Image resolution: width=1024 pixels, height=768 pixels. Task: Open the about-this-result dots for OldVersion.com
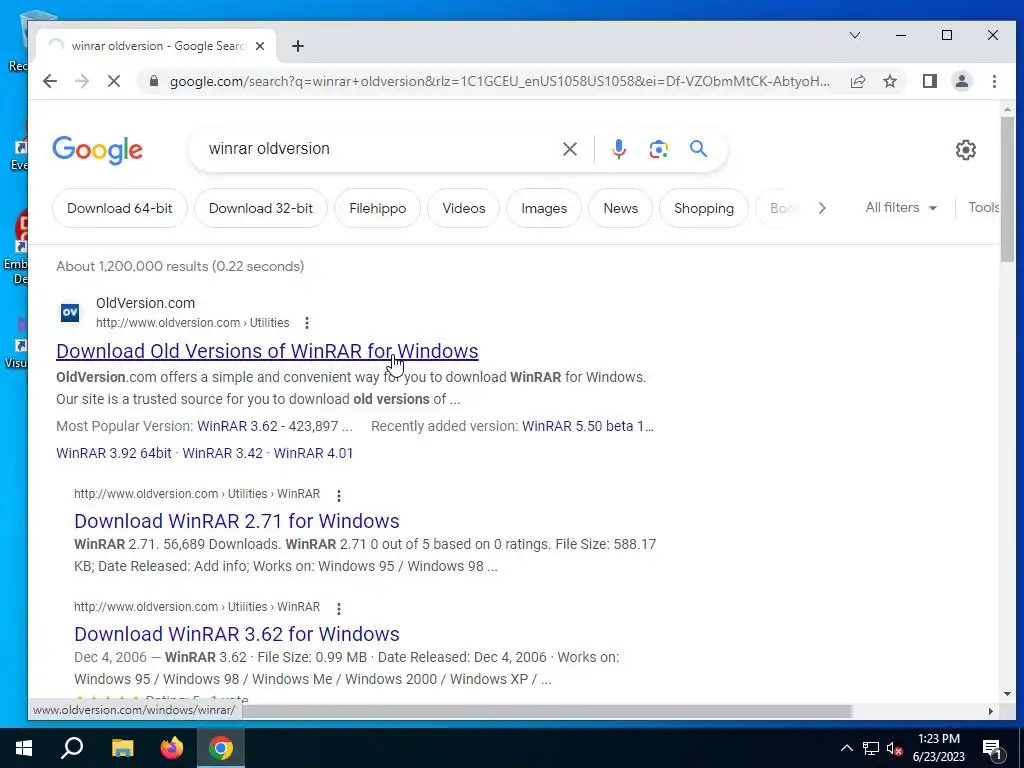(306, 323)
